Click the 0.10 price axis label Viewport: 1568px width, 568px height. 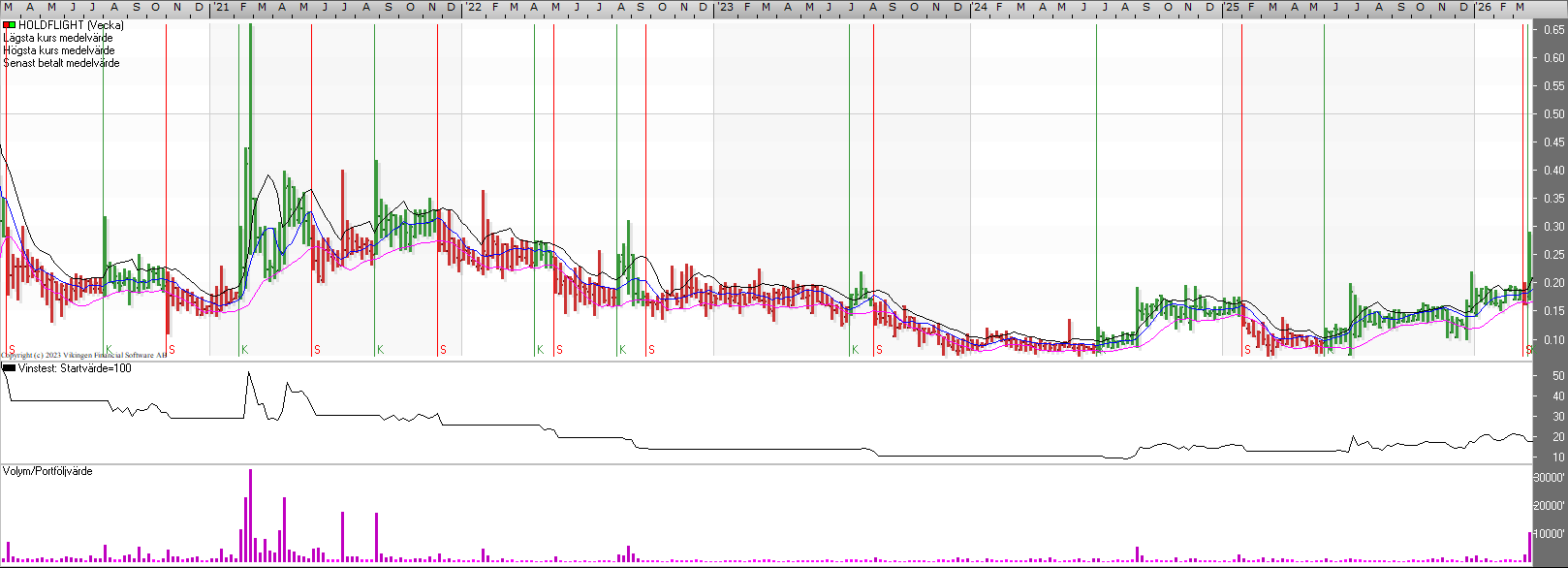tap(1553, 340)
